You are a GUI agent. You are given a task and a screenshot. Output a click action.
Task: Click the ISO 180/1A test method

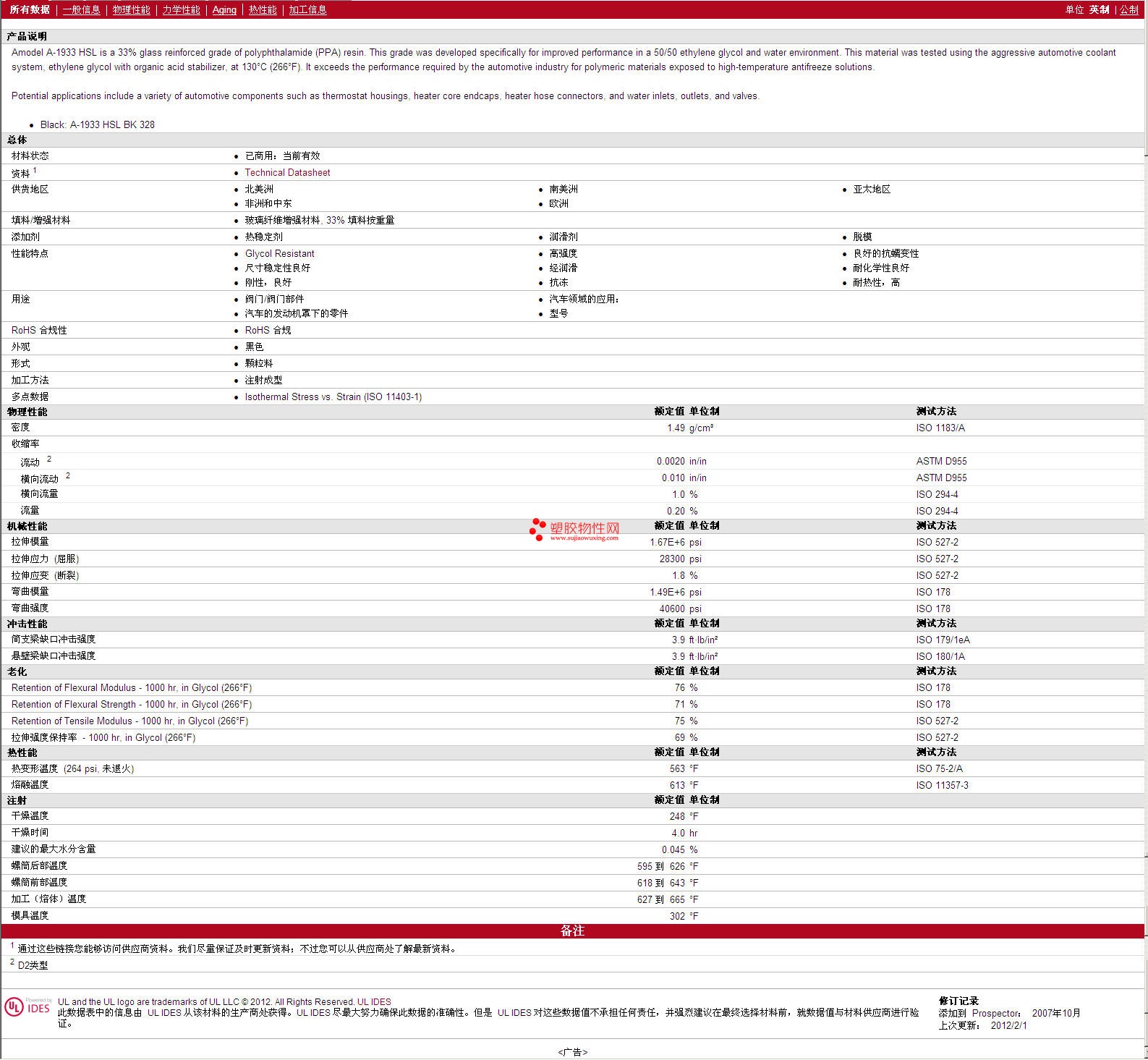coord(940,656)
